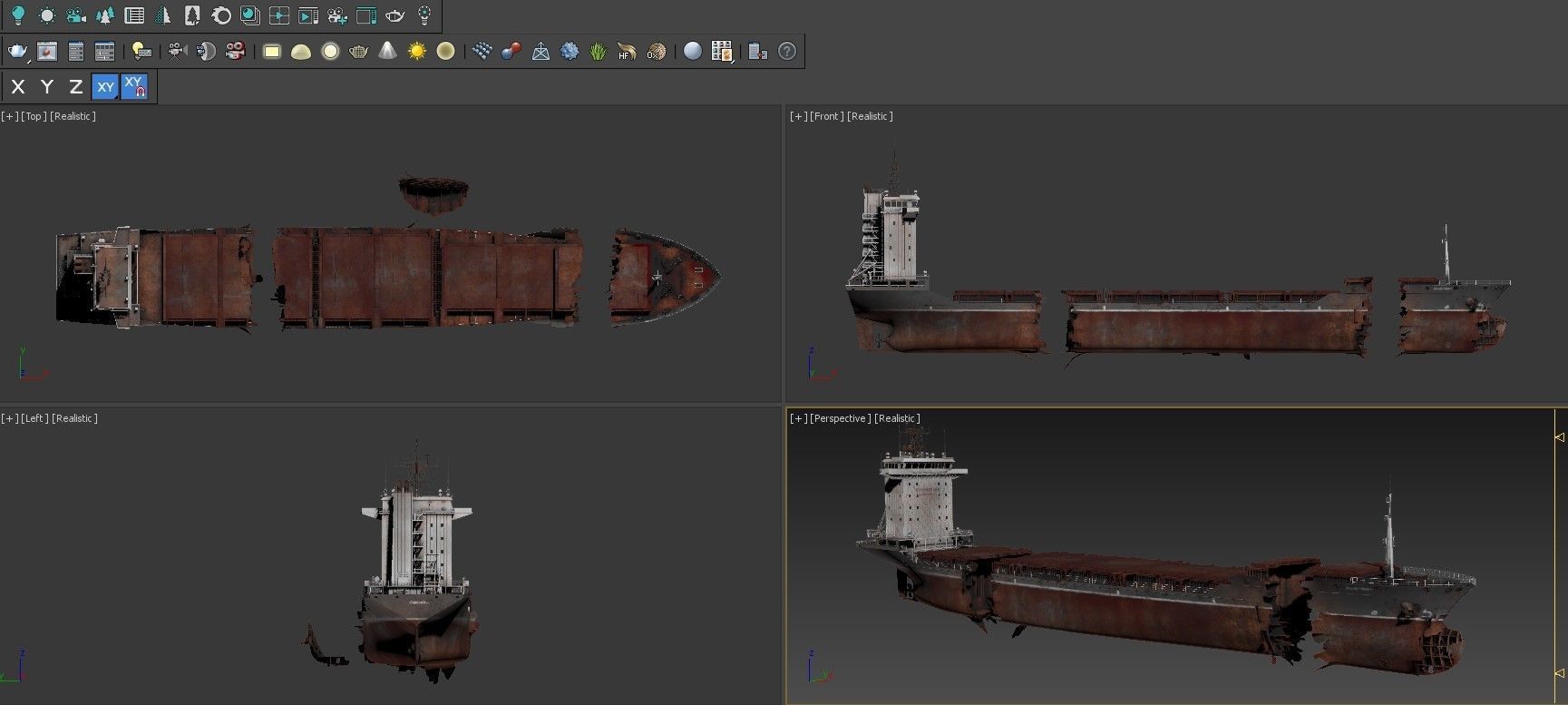Screen dimensions: 1568x705
Task: Create an IES light with cone icon
Action: pyautogui.click(x=388, y=52)
